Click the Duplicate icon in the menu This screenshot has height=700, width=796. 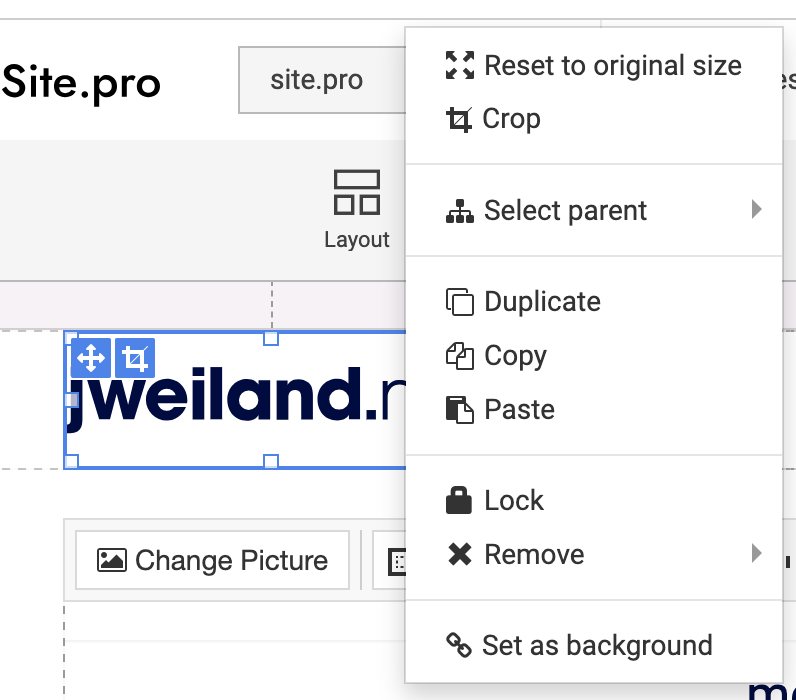pos(460,302)
